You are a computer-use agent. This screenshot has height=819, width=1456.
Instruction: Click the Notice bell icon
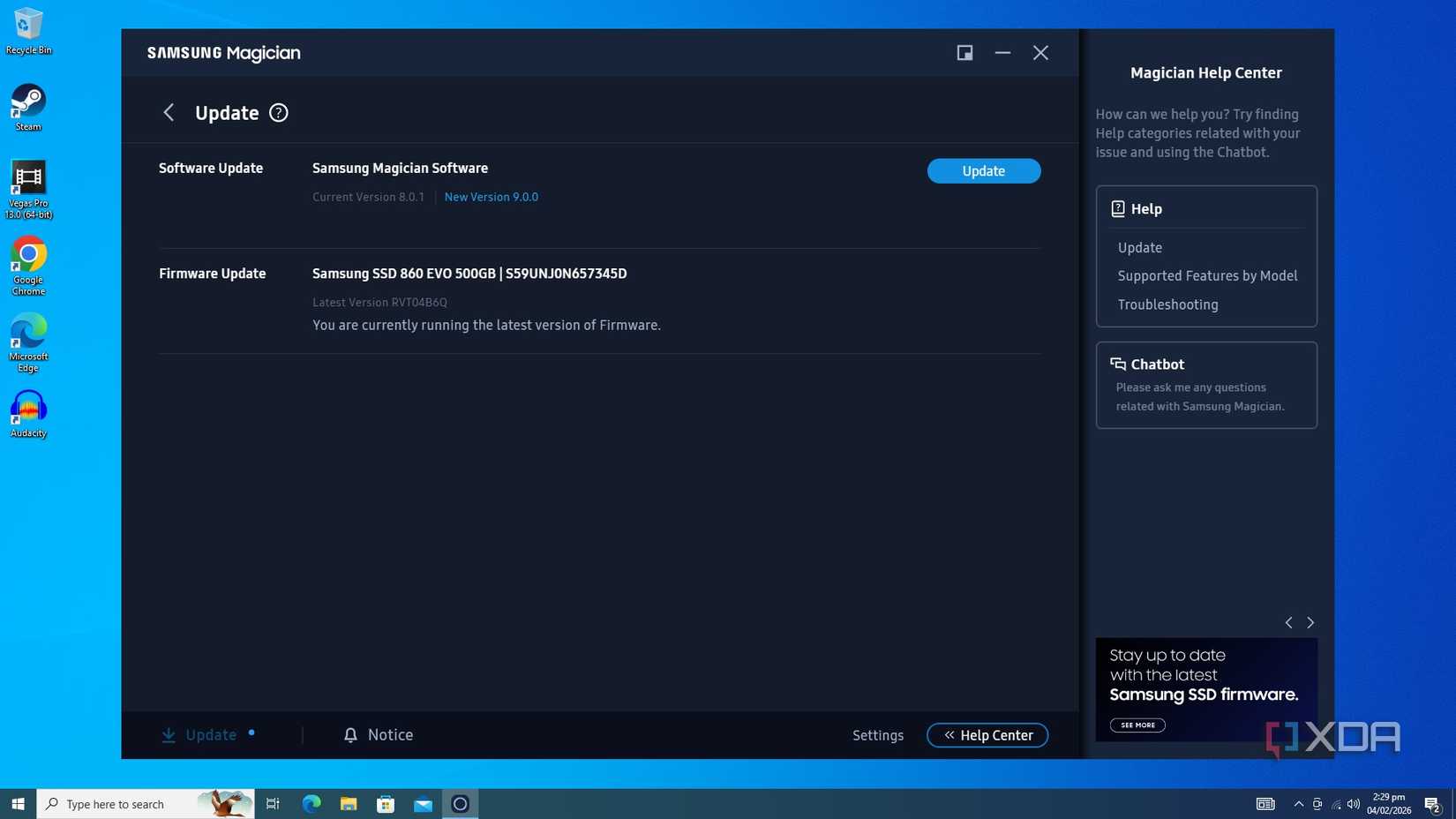pyautogui.click(x=350, y=734)
